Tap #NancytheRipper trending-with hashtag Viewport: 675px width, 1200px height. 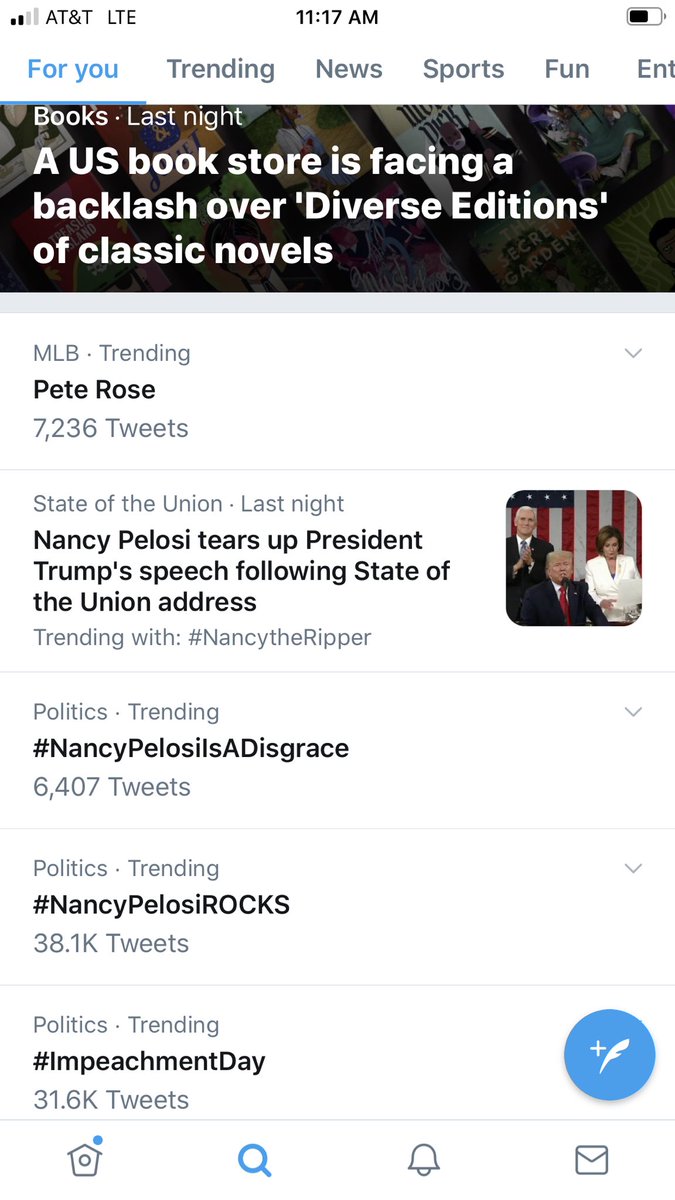point(279,637)
